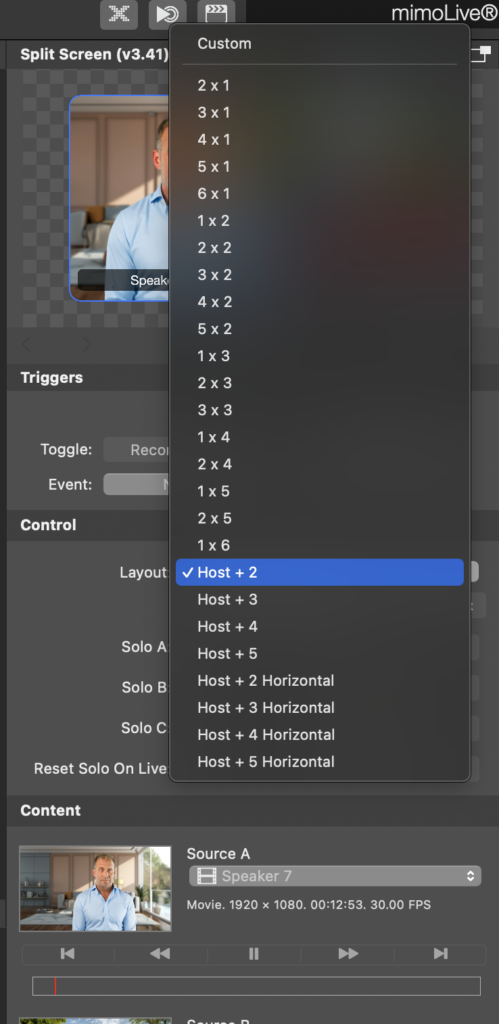Rewind the Source A movie
Viewport: 499px width, 1024px height.
(x=160, y=953)
